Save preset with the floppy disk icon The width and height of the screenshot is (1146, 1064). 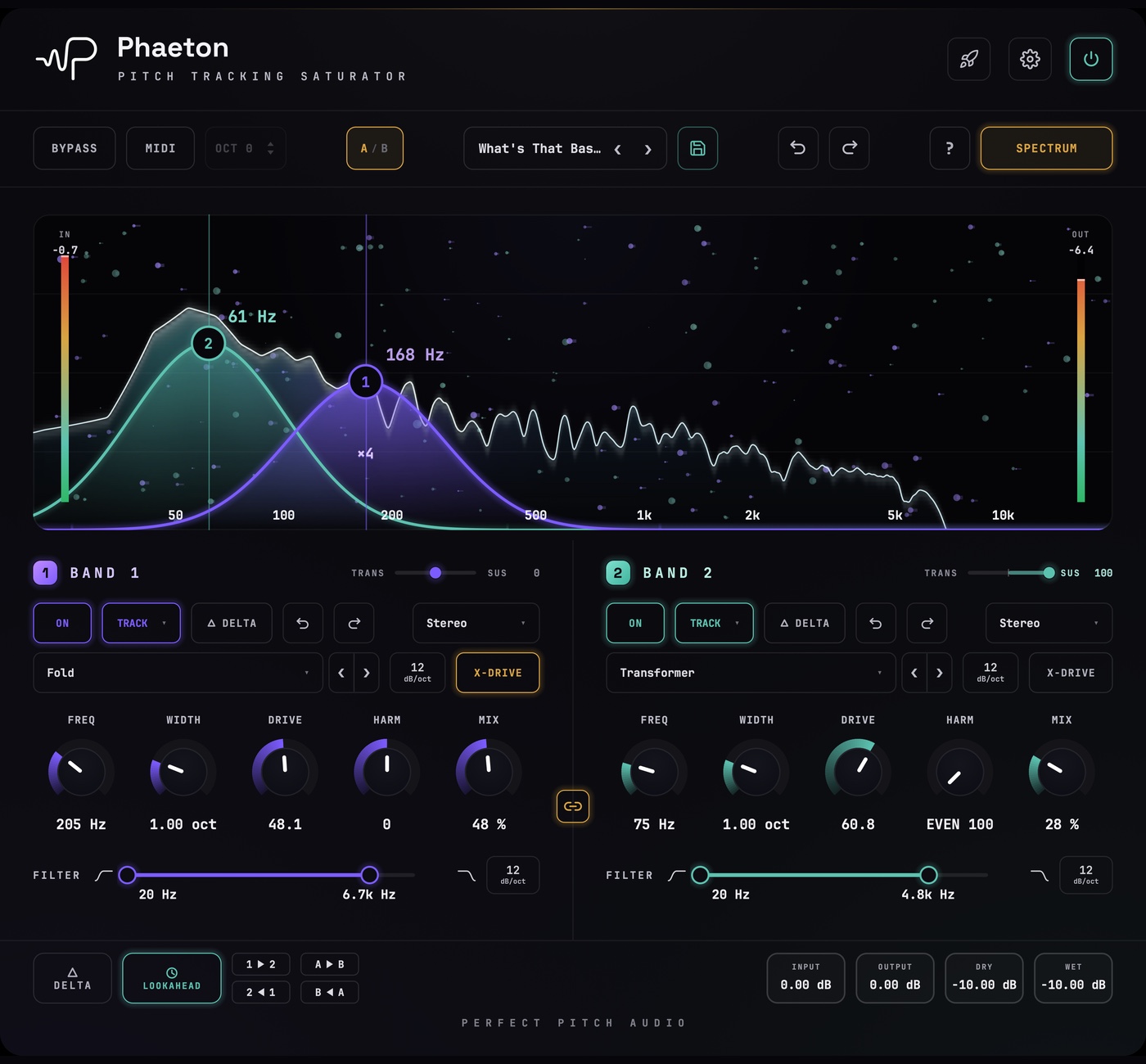click(x=697, y=148)
